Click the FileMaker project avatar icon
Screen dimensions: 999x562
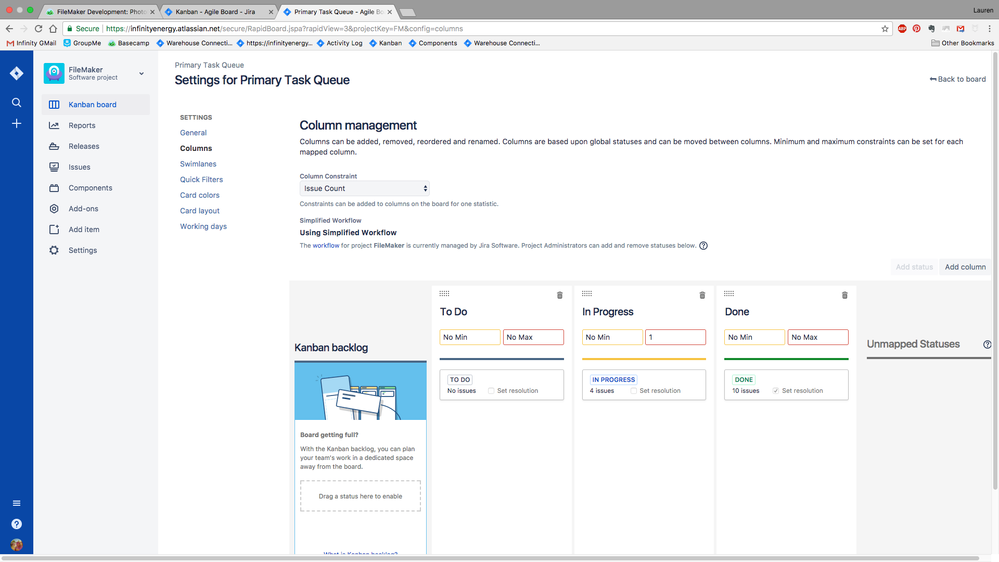pos(54,73)
